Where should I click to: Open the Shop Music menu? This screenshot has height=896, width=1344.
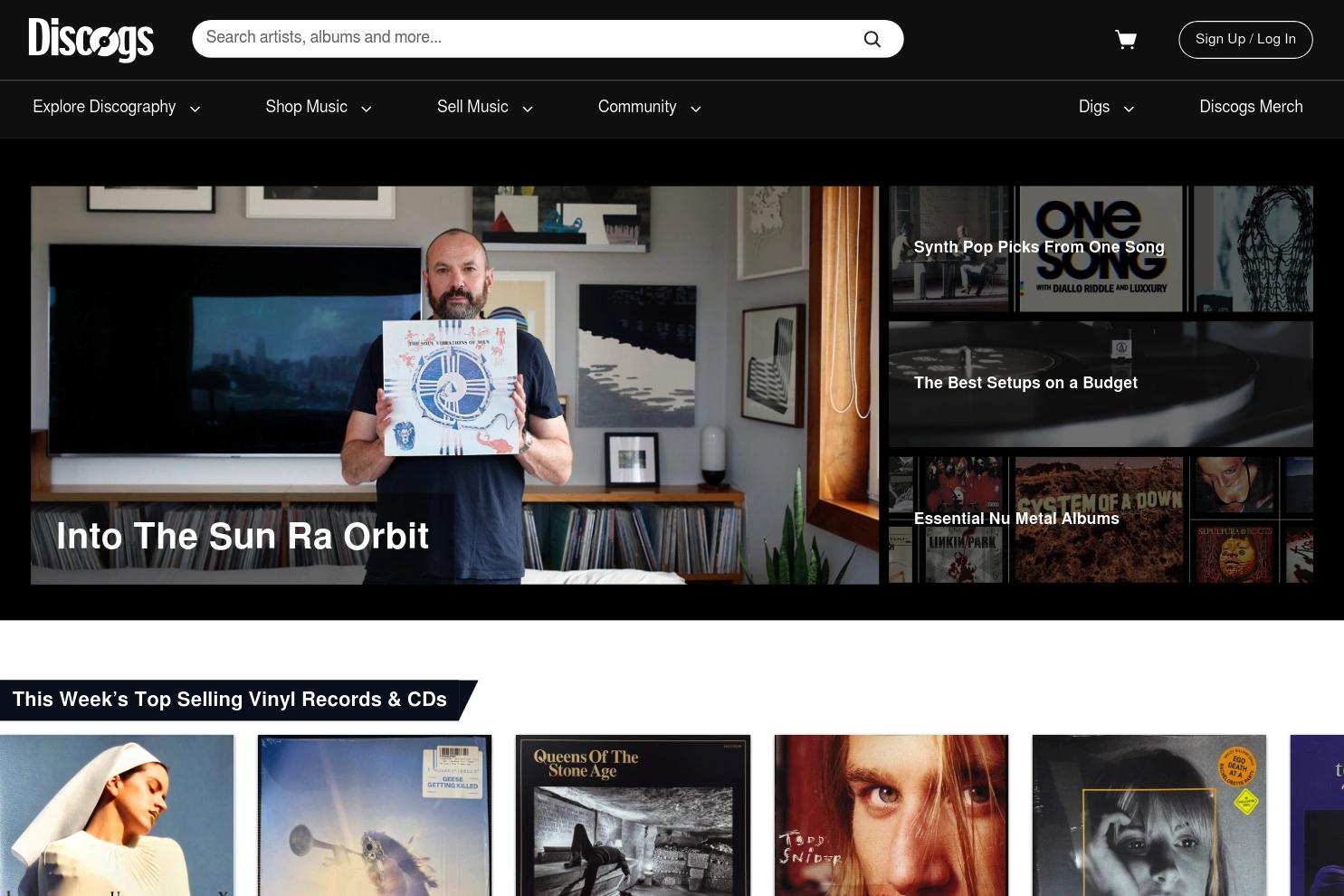[x=319, y=107]
